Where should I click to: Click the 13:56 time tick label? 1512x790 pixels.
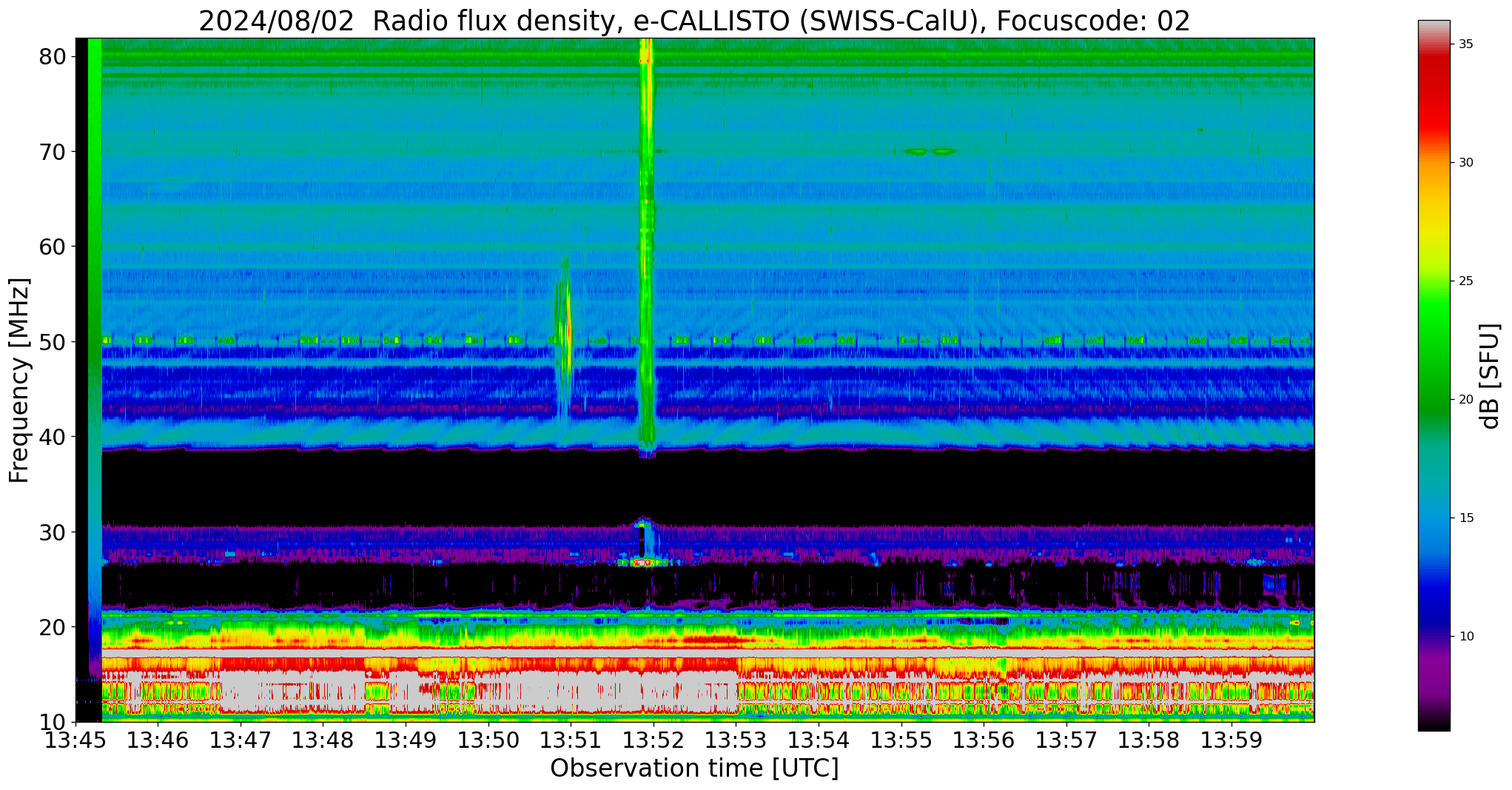point(983,740)
